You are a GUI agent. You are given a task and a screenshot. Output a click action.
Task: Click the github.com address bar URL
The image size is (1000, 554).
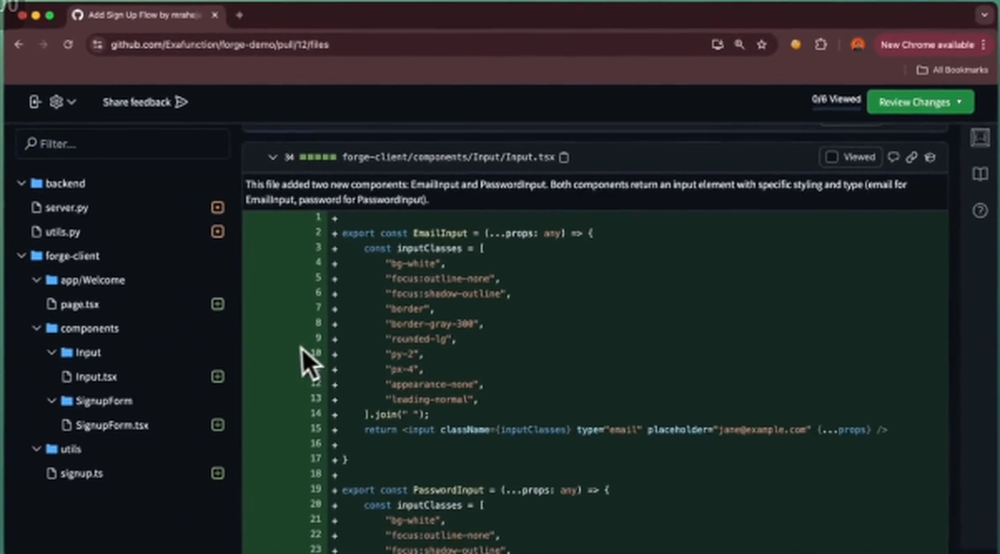219,45
